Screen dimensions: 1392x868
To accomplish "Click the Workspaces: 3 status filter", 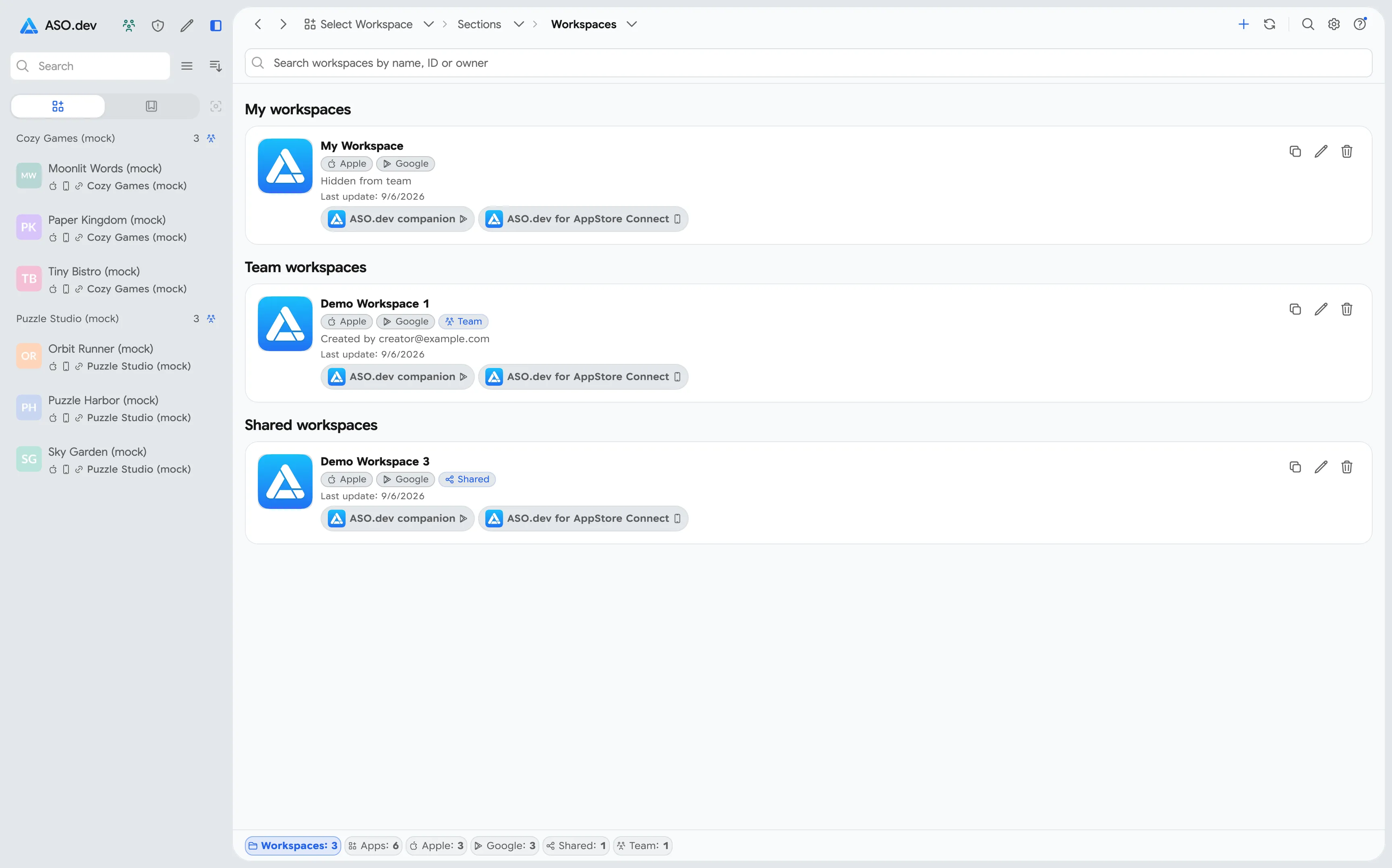I will coord(294,845).
